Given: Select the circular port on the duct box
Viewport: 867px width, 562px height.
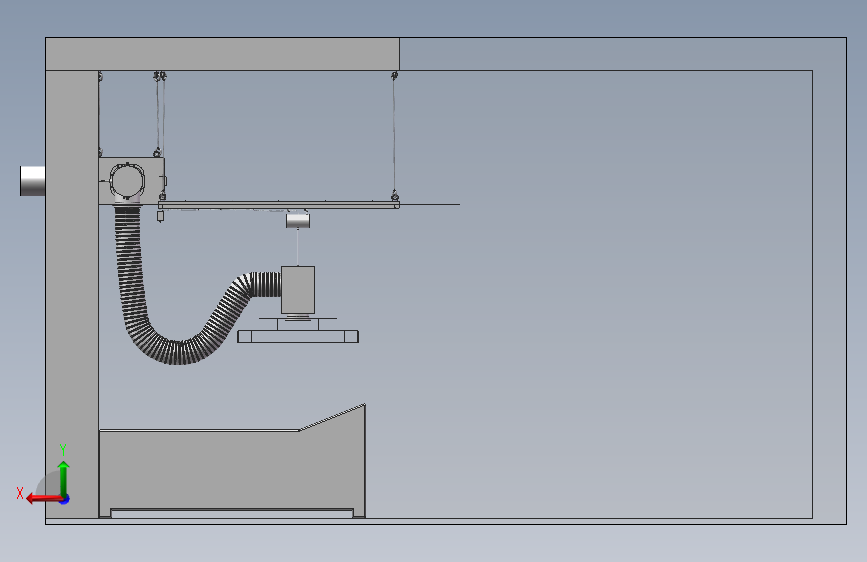Looking at the screenshot, I should tap(127, 180).
